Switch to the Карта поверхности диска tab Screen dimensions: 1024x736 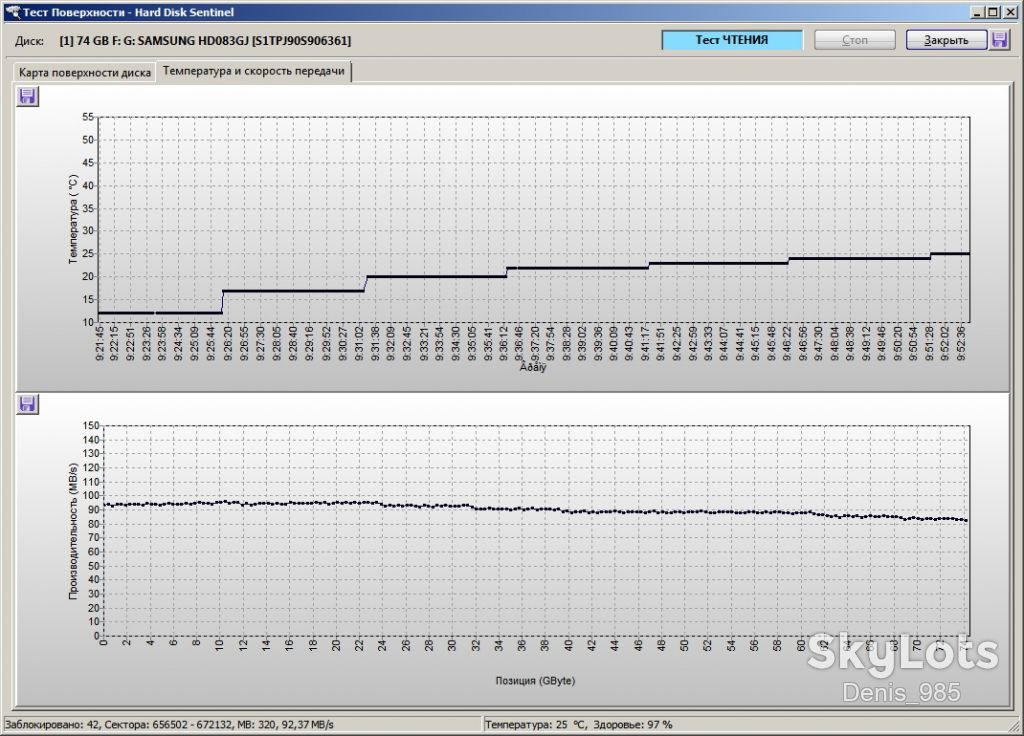click(x=85, y=72)
